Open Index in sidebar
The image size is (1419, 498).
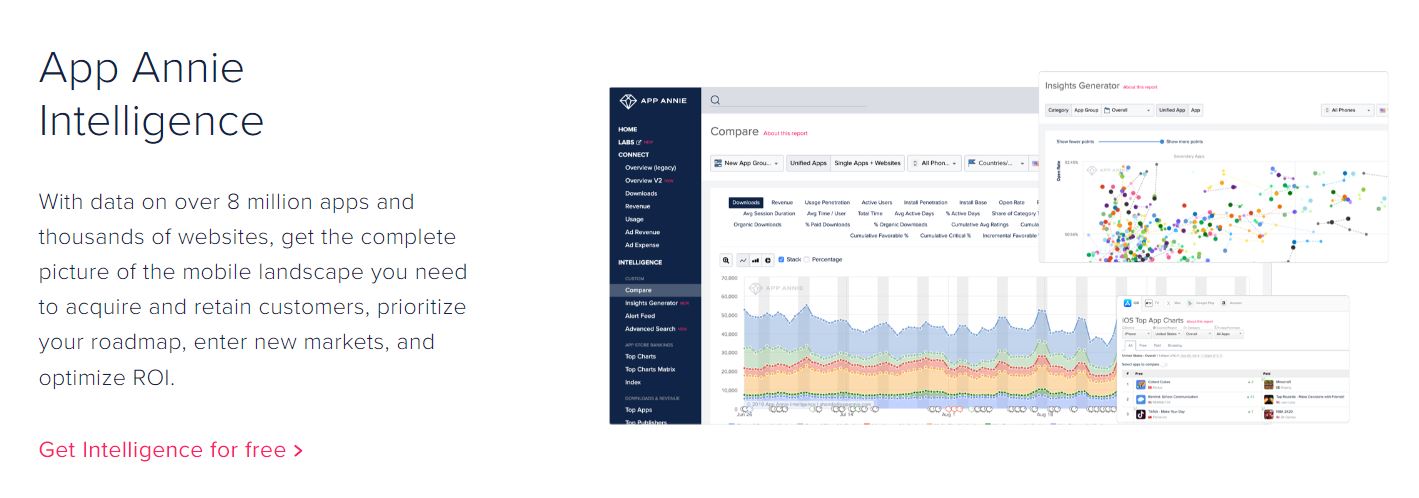[x=632, y=382]
